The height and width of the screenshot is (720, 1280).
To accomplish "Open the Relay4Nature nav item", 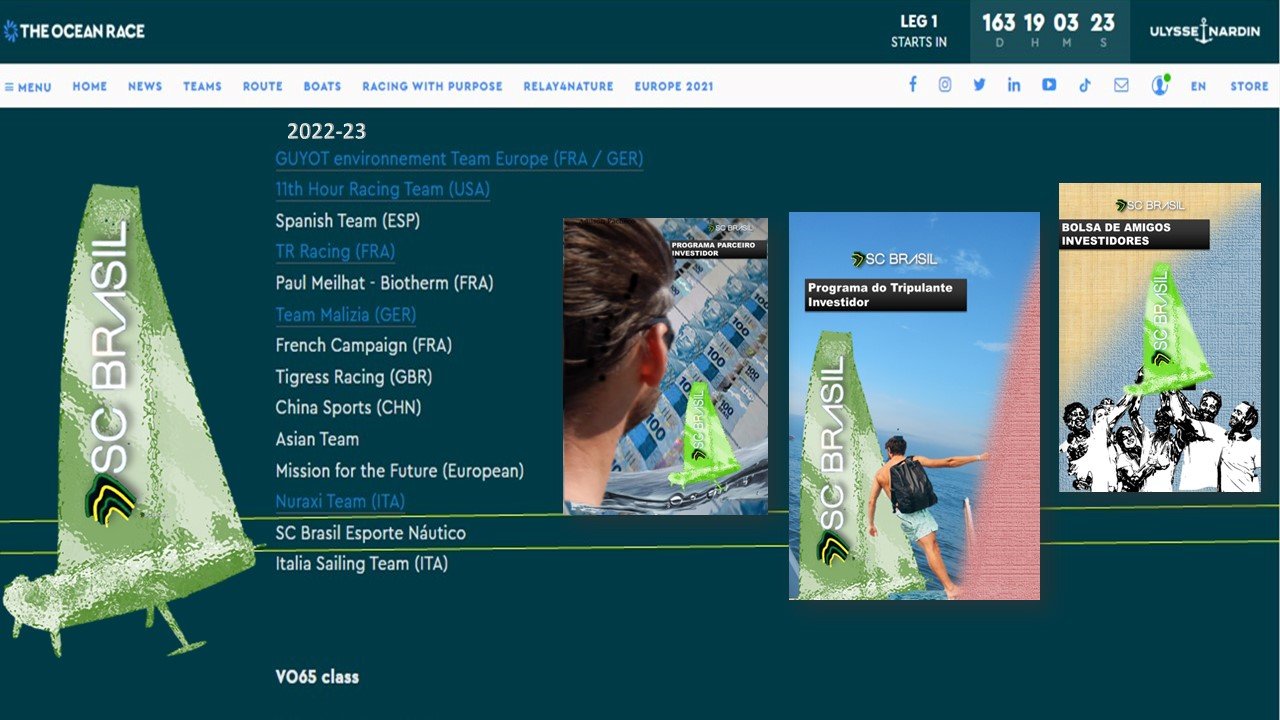I will pyautogui.click(x=568, y=87).
